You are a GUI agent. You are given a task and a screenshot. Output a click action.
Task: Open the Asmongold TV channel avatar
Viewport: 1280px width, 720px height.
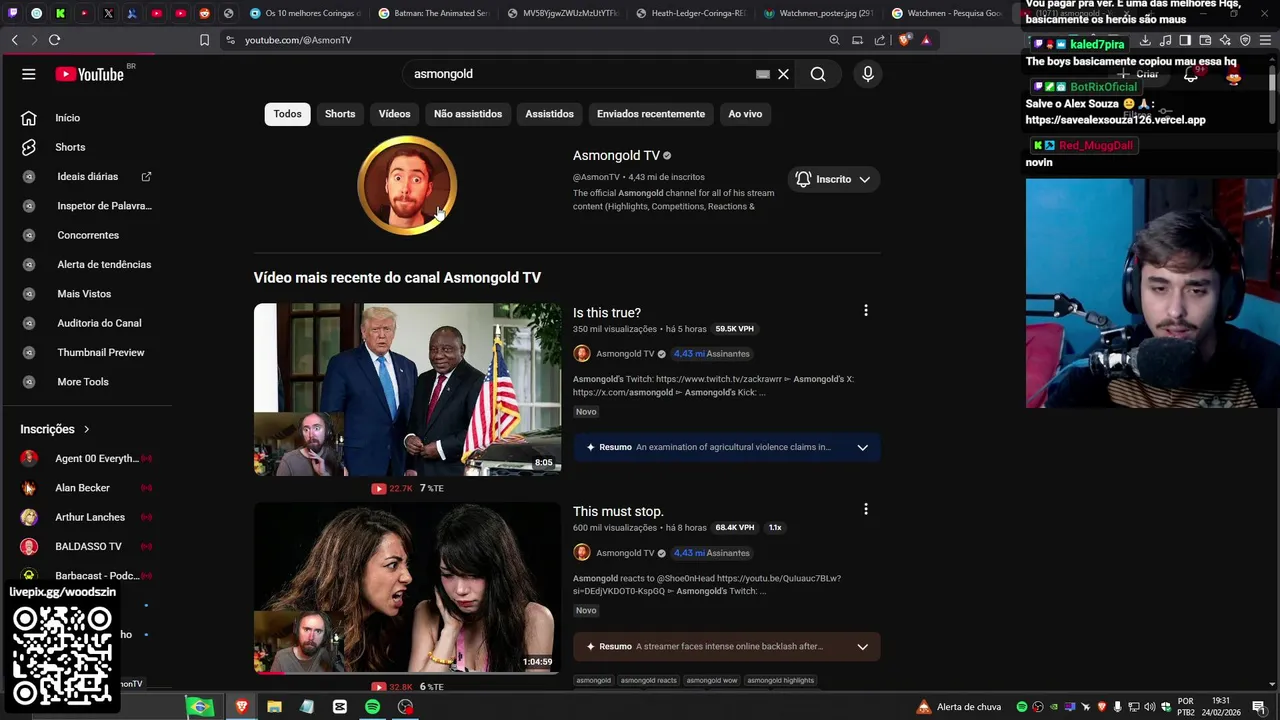[x=407, y=185]
